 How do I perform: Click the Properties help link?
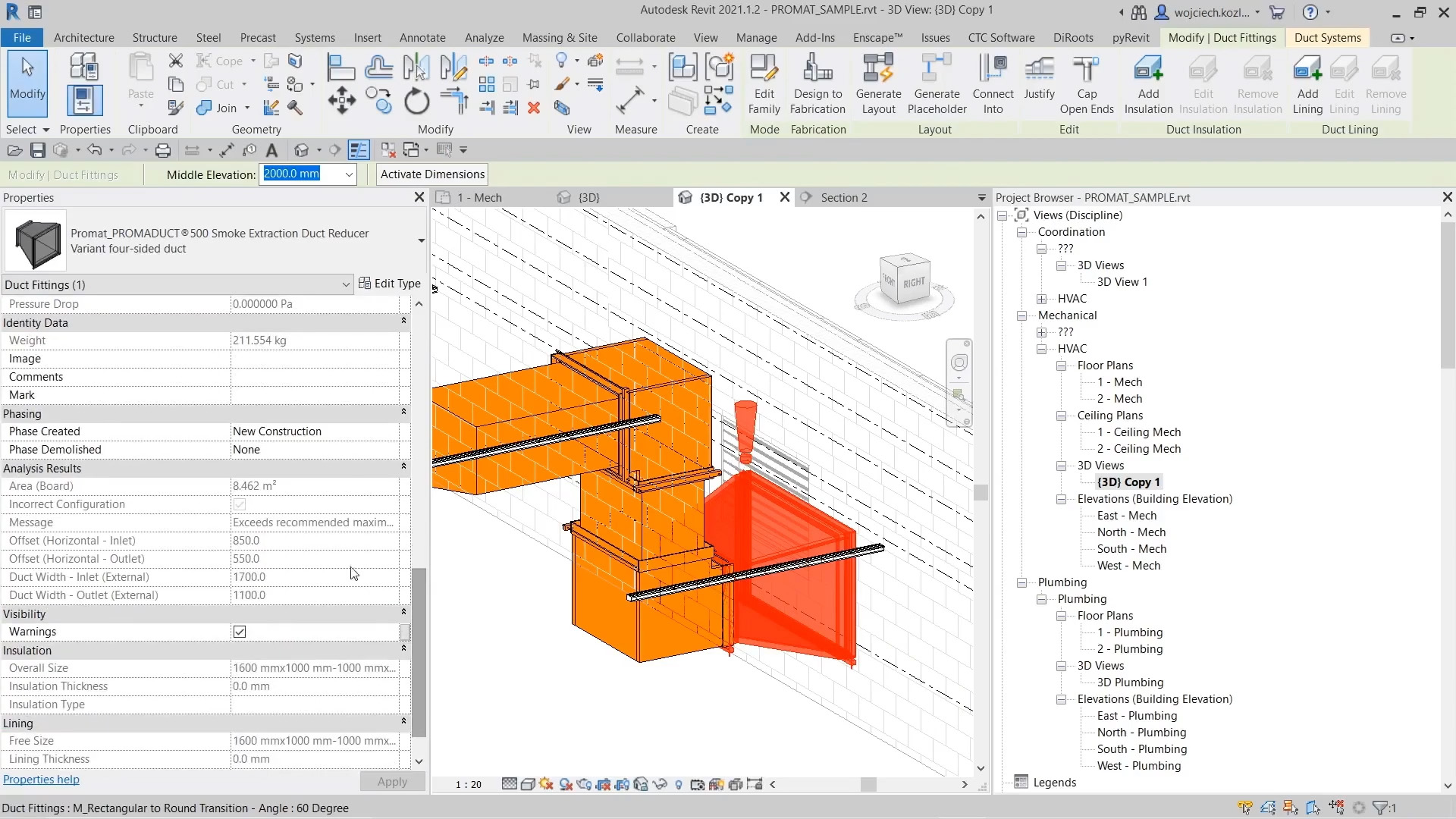coord(41,779)
